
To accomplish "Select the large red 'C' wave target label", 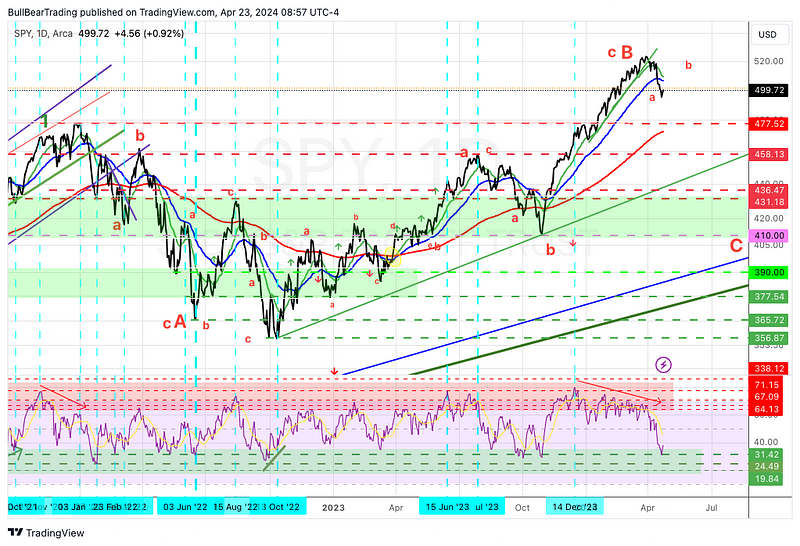I will [x=736, y=245].
